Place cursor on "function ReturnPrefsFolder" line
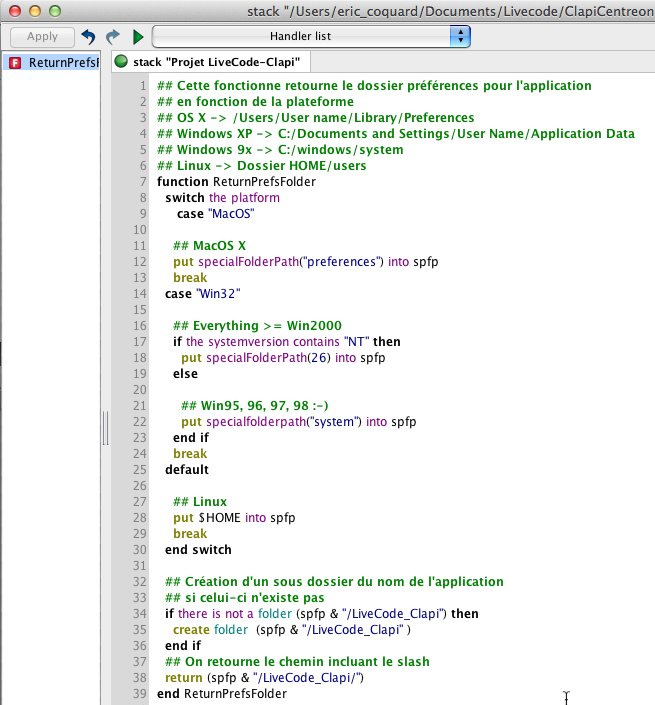655x705 pixels. point(236,182)
